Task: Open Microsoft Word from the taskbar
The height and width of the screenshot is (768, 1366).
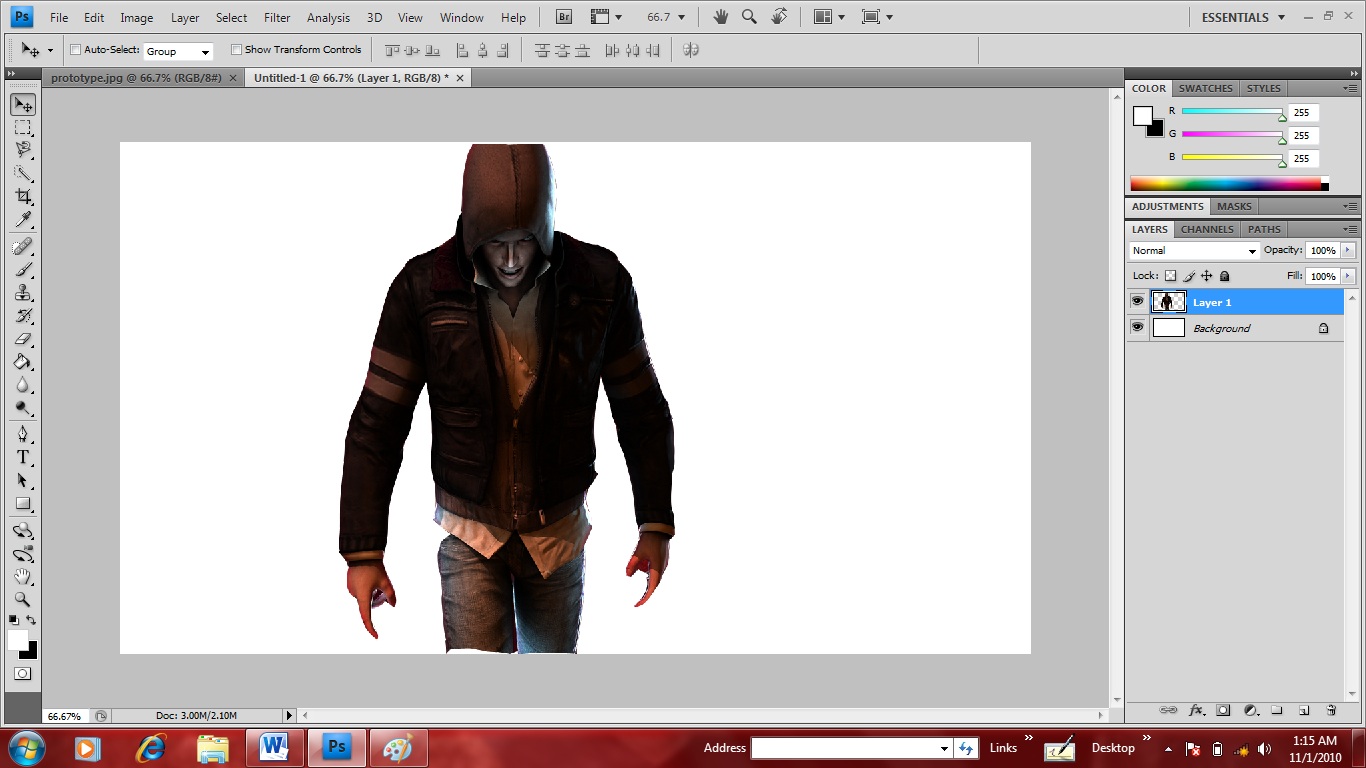Action: click(273, 747)
